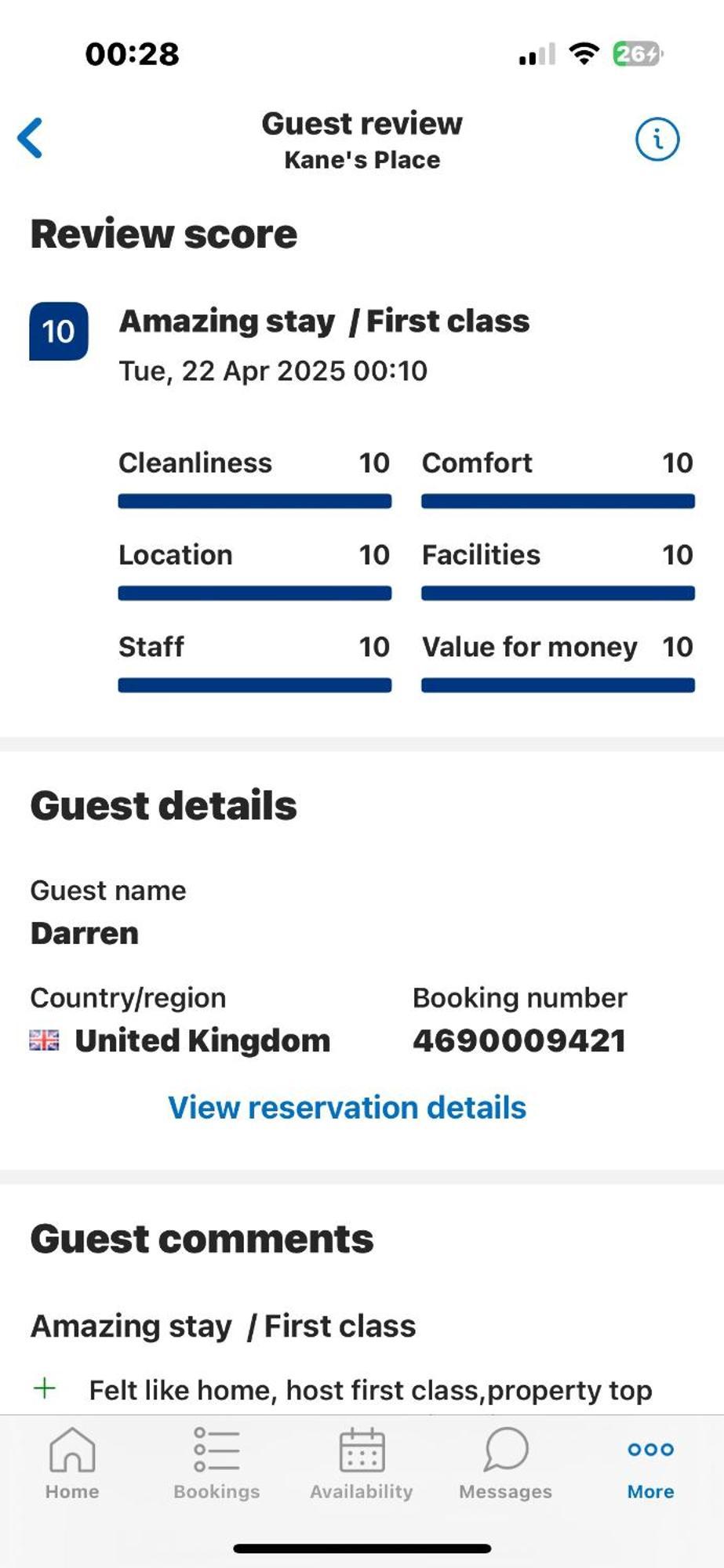724x1568 pixels.
Task: Select the Cleanliness score bar
Action: 255,501
